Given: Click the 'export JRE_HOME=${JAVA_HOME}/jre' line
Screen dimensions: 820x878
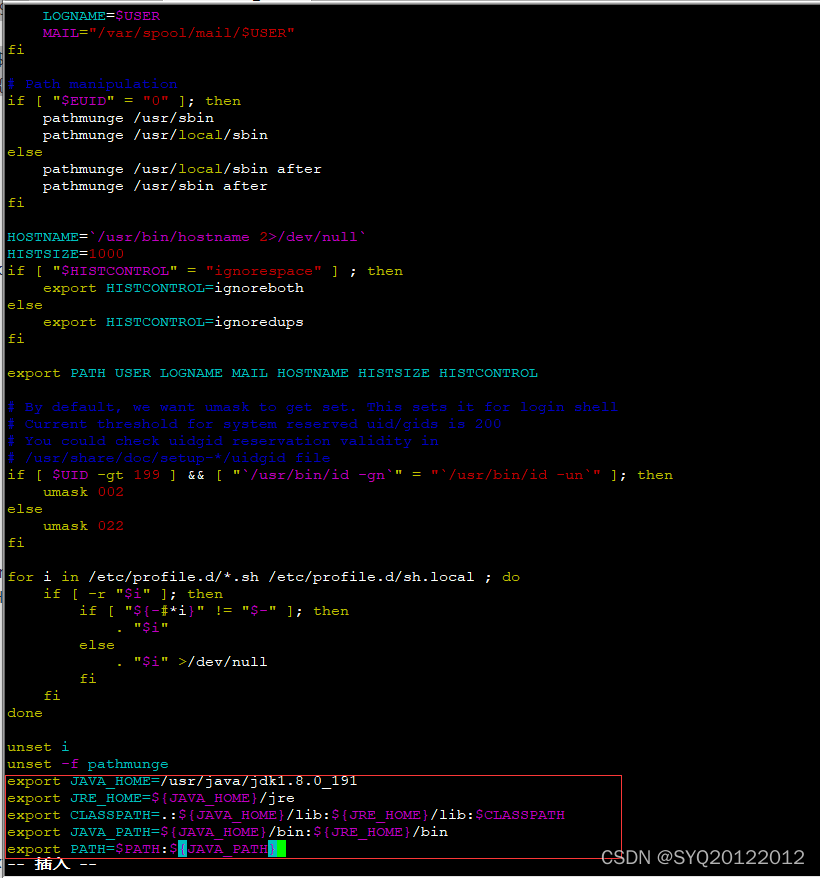Looking at the screenshot, I should tap(151, 798).
